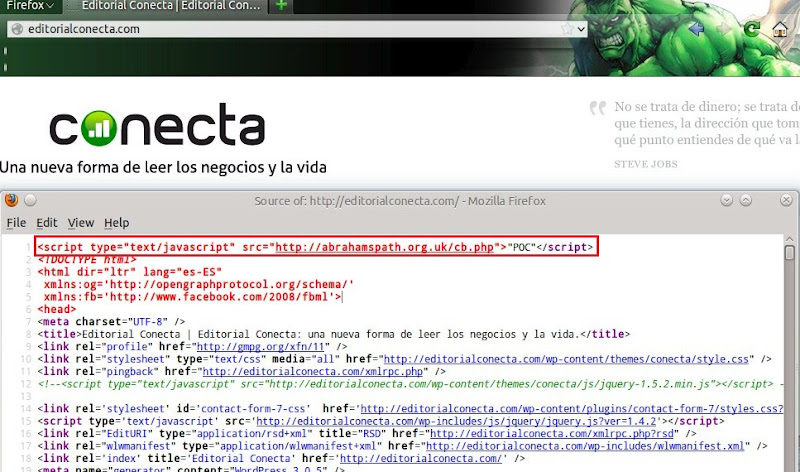
Task: Click the green chart icon in the logo
Action: 98,128
